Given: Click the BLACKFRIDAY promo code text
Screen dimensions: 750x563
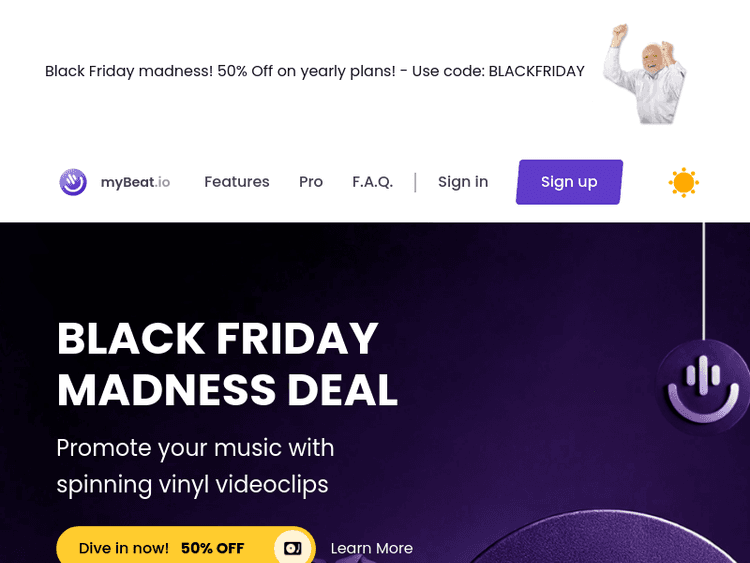Looking at the screenshot, I should click(x=536, y=72).
